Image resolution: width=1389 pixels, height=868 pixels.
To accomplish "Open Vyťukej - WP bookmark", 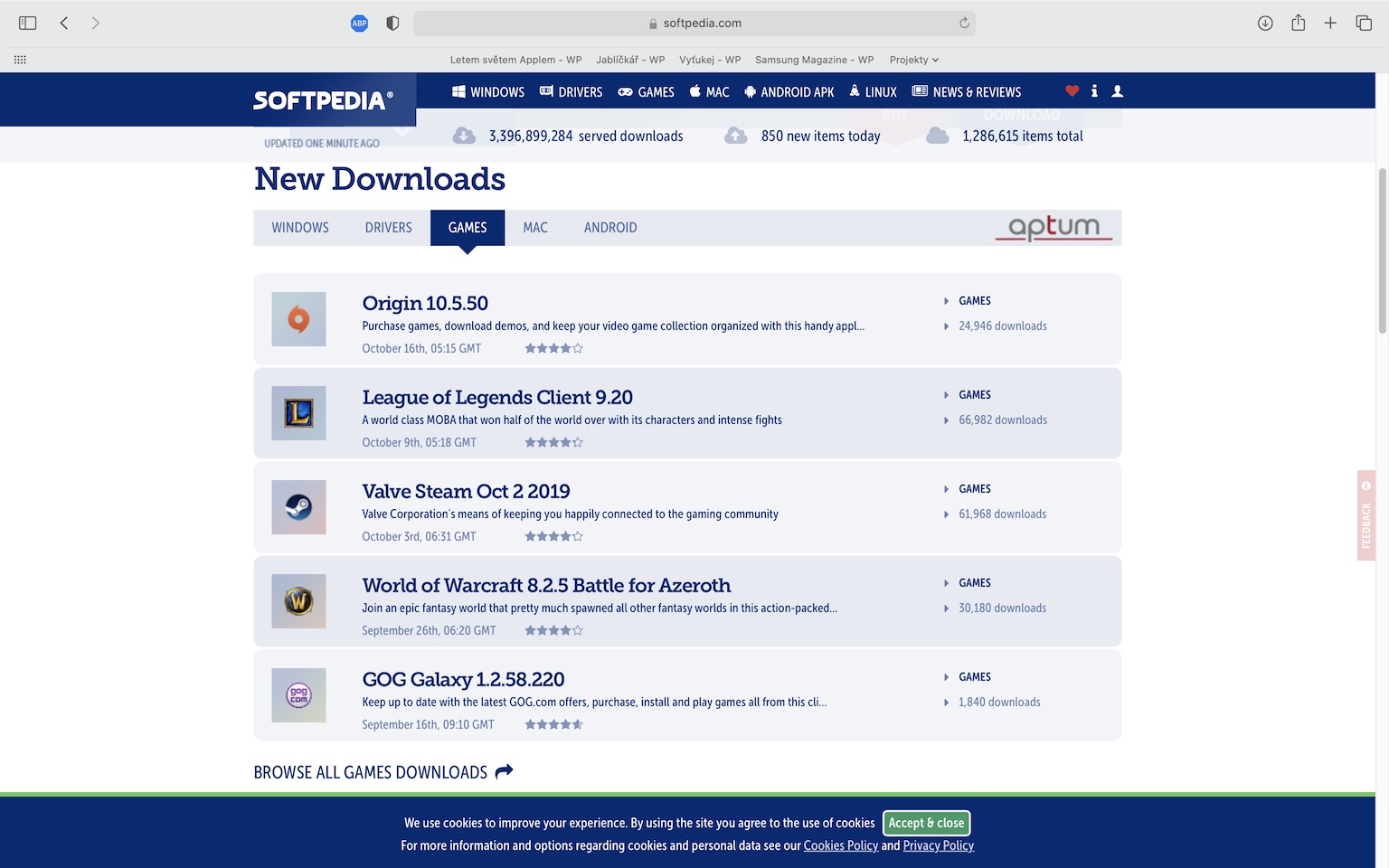I will pos(710,60).
